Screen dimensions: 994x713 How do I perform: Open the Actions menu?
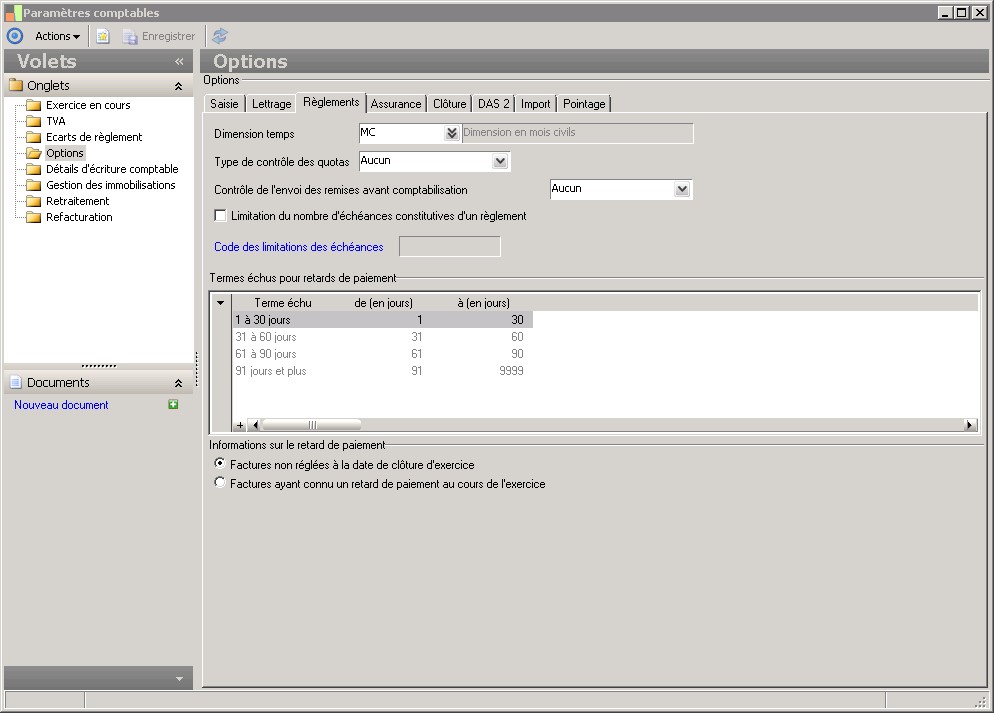pos(57,36)
